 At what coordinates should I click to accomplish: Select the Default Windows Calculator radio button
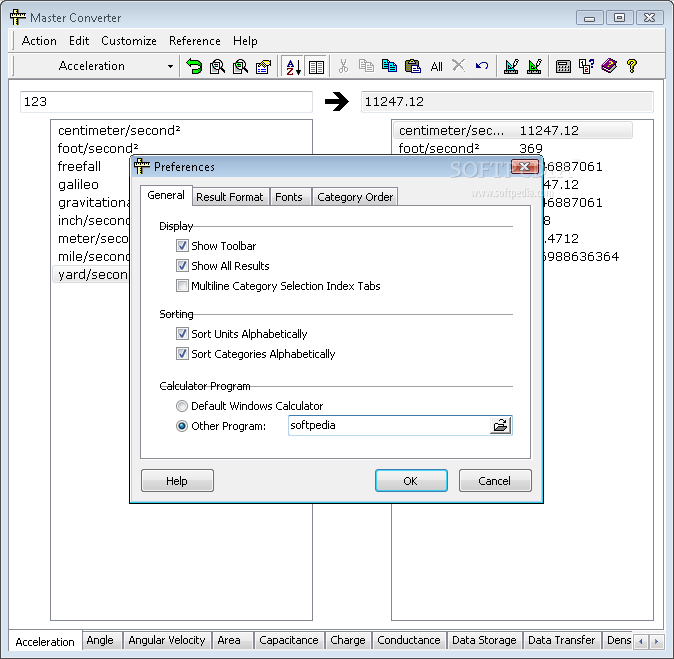click(182, 406)
